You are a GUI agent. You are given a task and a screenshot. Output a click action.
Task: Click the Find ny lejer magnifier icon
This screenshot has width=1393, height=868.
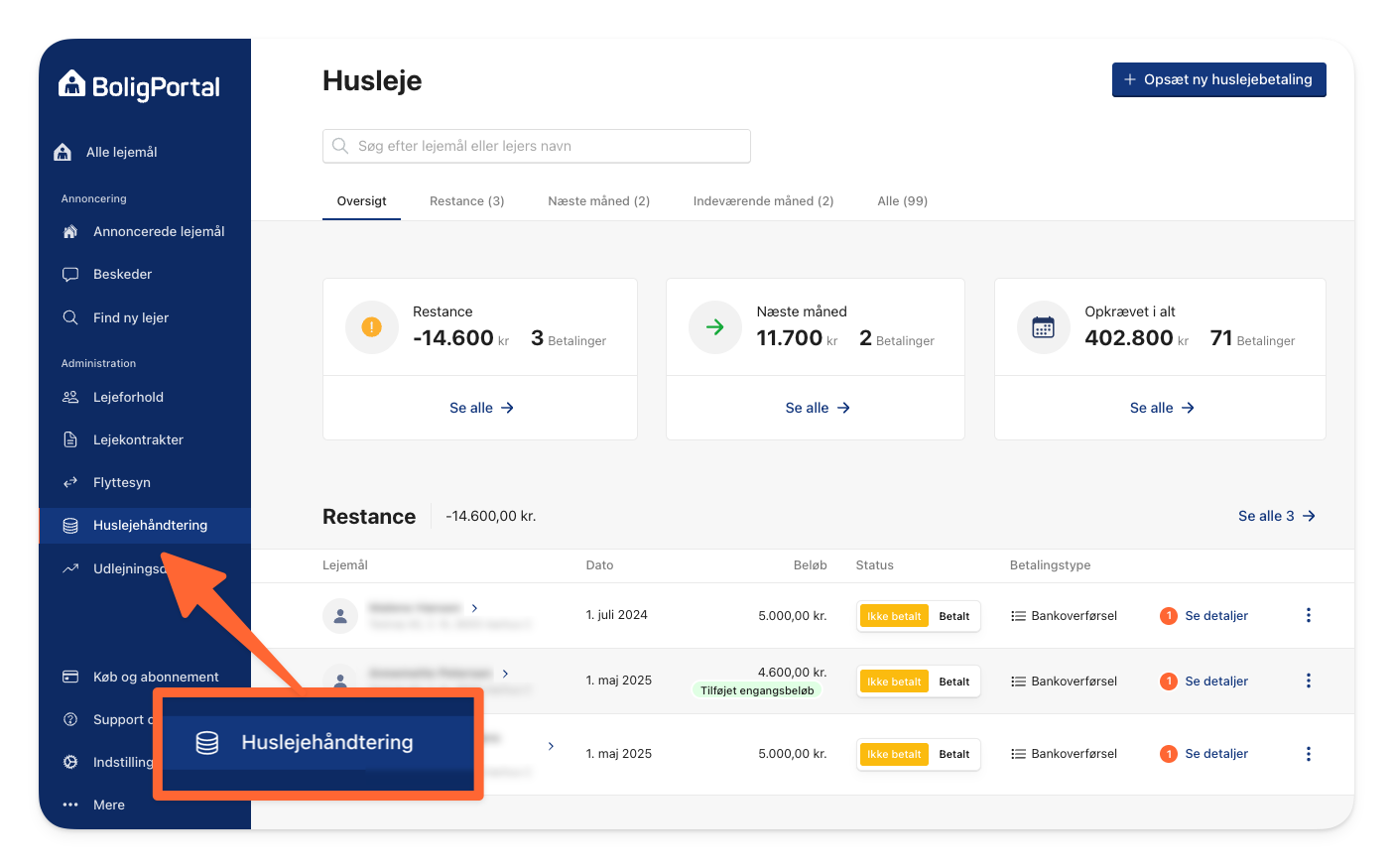(70, 317)
